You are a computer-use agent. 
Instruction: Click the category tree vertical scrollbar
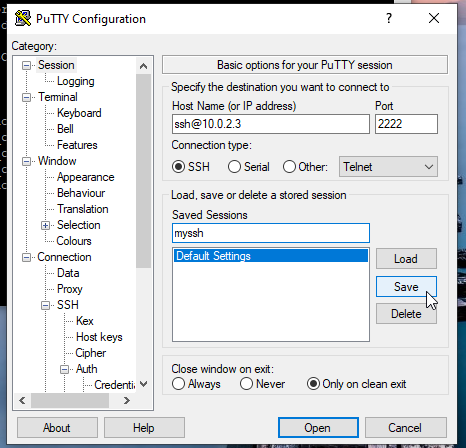(x=144, y=171)
